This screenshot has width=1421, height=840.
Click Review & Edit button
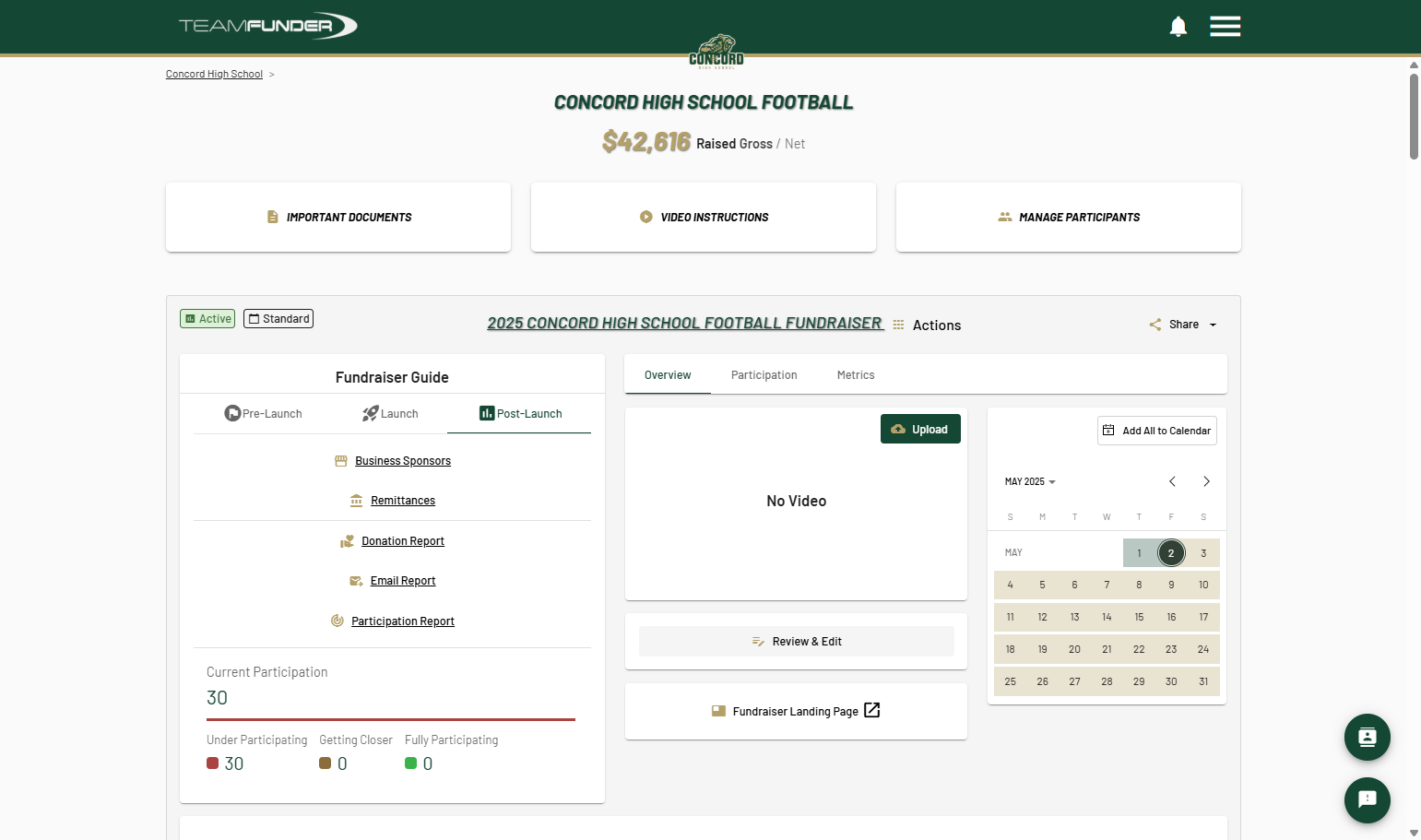[x=797, y=642]
